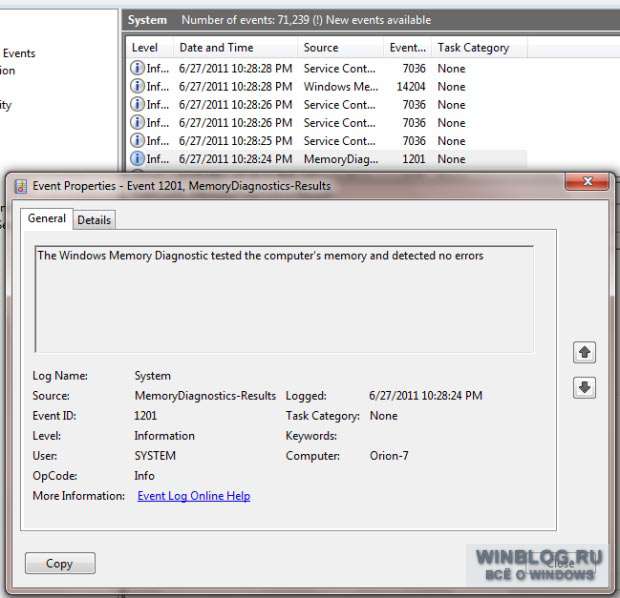Click the event description text box
This screenshot has width=620, height=598.
pyautogui.click(x=284, y=299)
